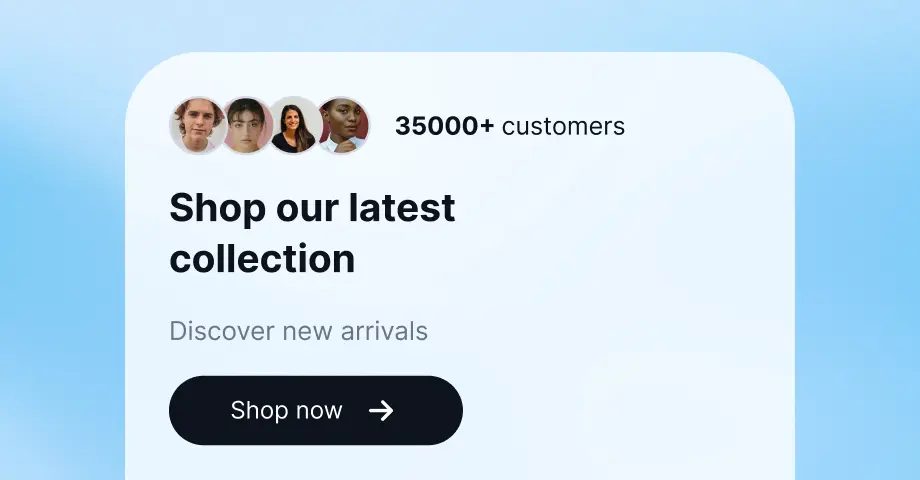Click the arrow icon in Shop now button
Screen dimensions: 920x480
pos(381,411)
